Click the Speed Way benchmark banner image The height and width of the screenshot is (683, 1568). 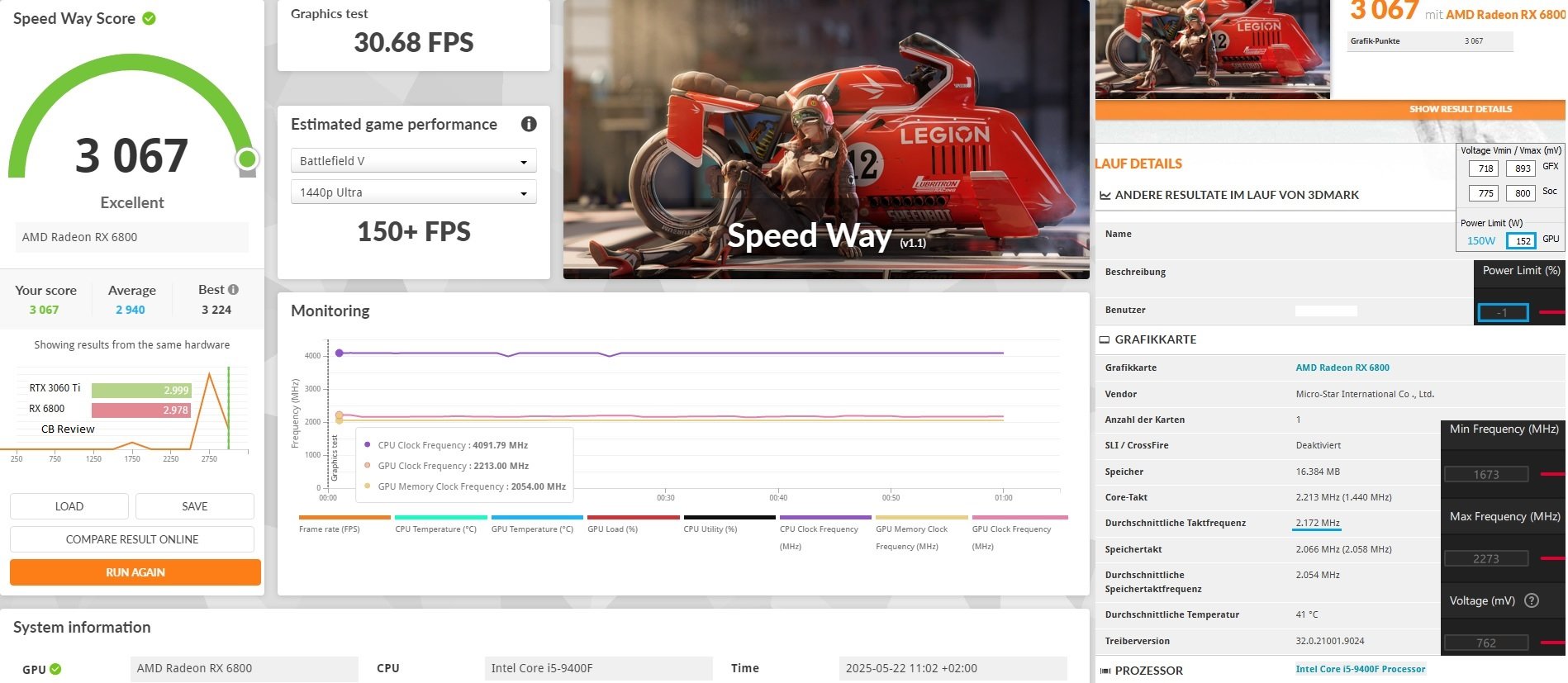coord(826,140)
